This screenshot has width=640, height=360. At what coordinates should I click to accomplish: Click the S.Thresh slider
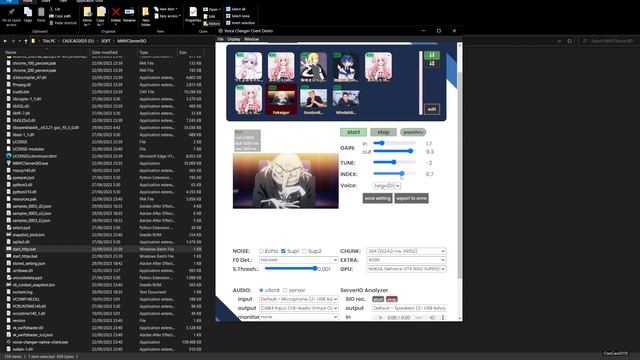291,269
